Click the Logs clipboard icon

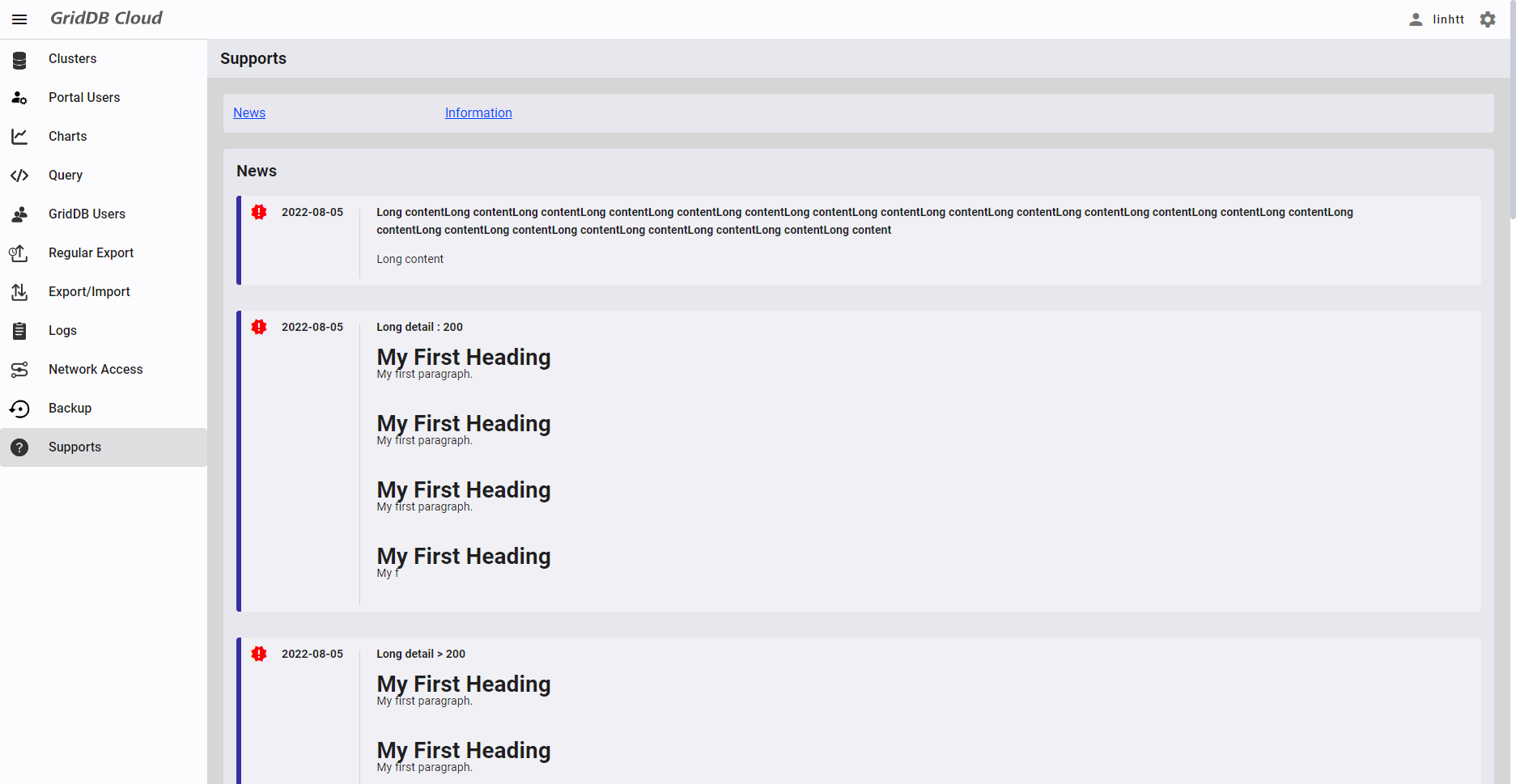click(19, 331)
